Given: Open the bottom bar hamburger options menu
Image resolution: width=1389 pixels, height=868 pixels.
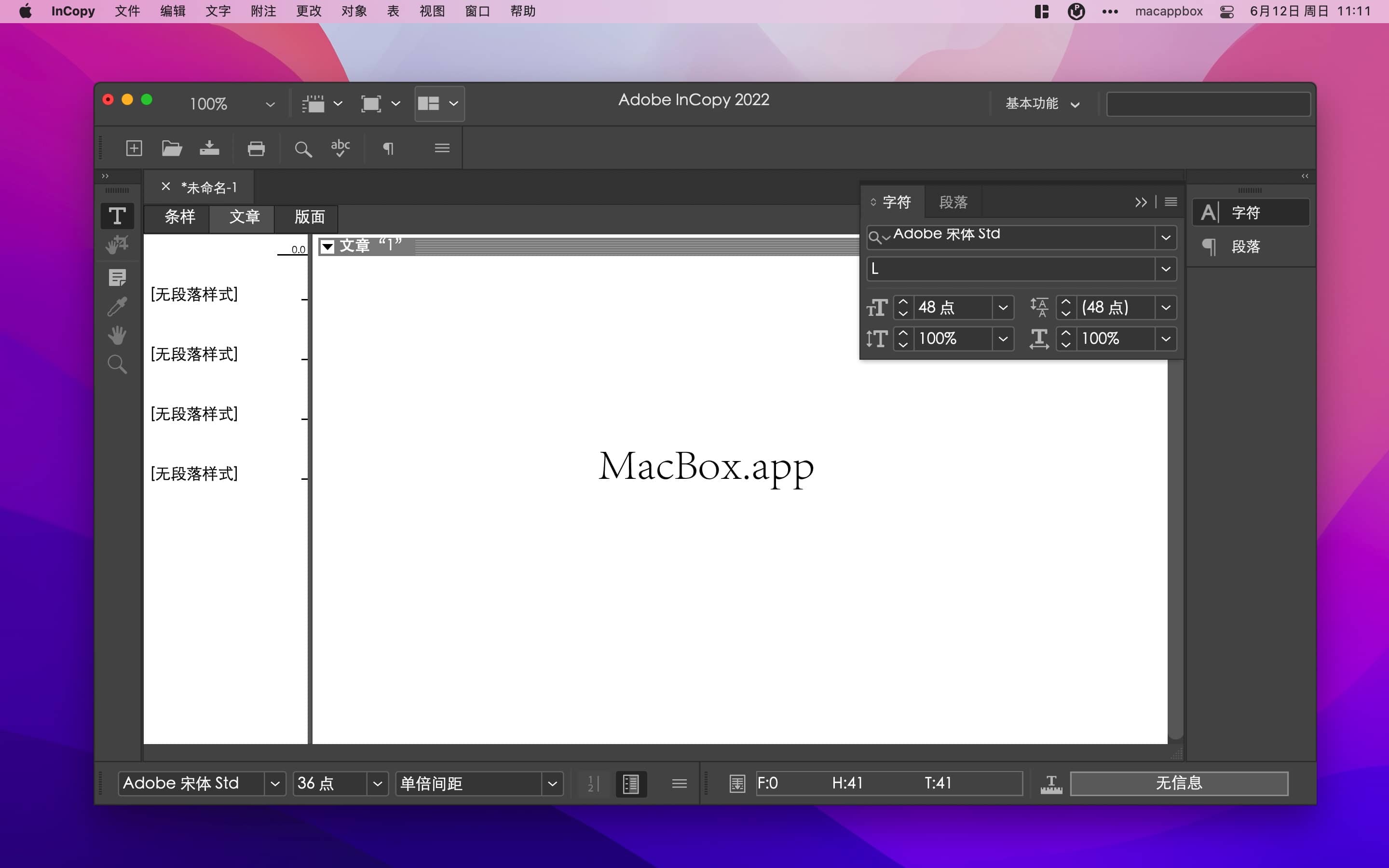Looking at the screenshot, I should (680, 784).
